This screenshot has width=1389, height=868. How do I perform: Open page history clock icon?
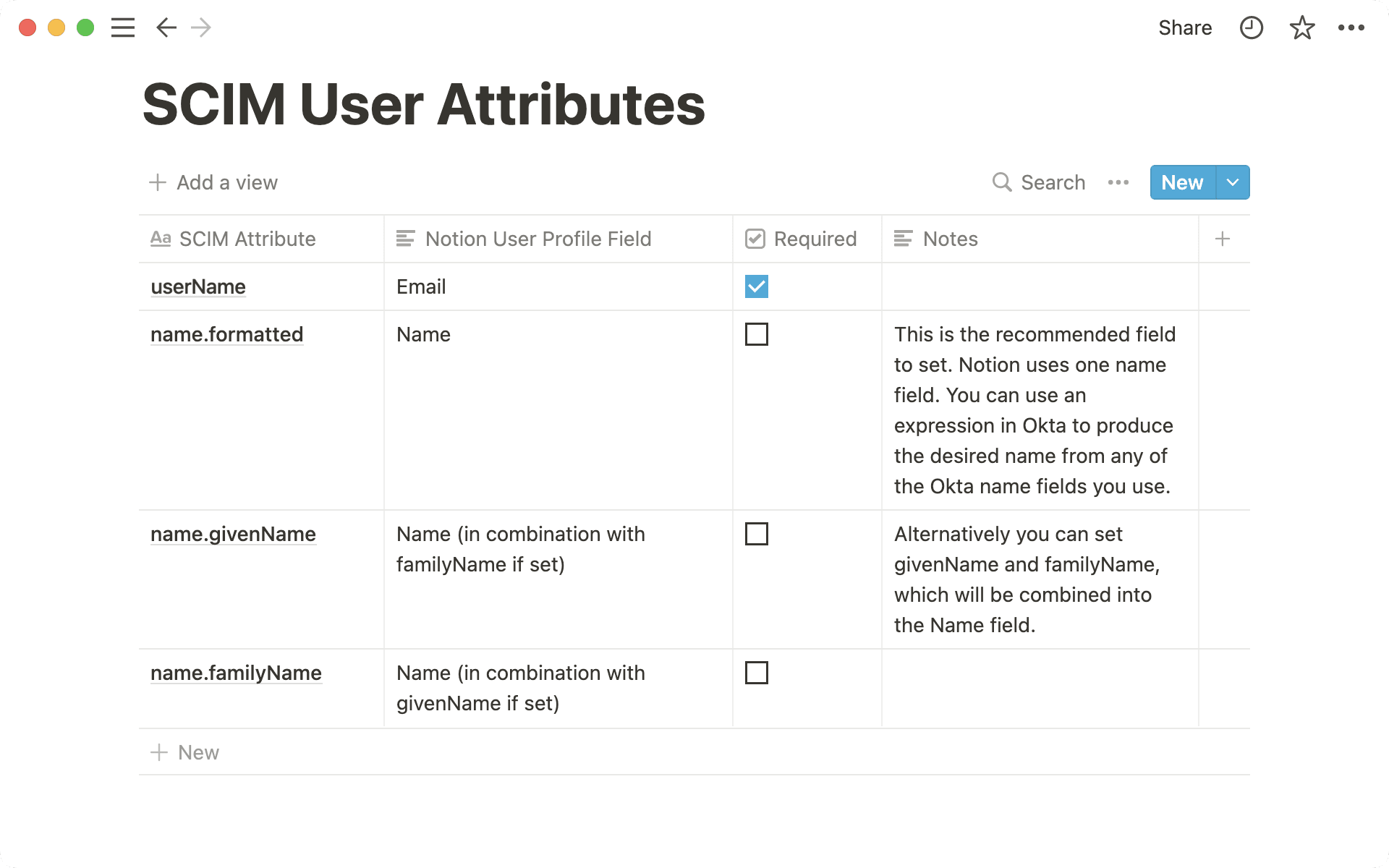[x=1251, y=27]
